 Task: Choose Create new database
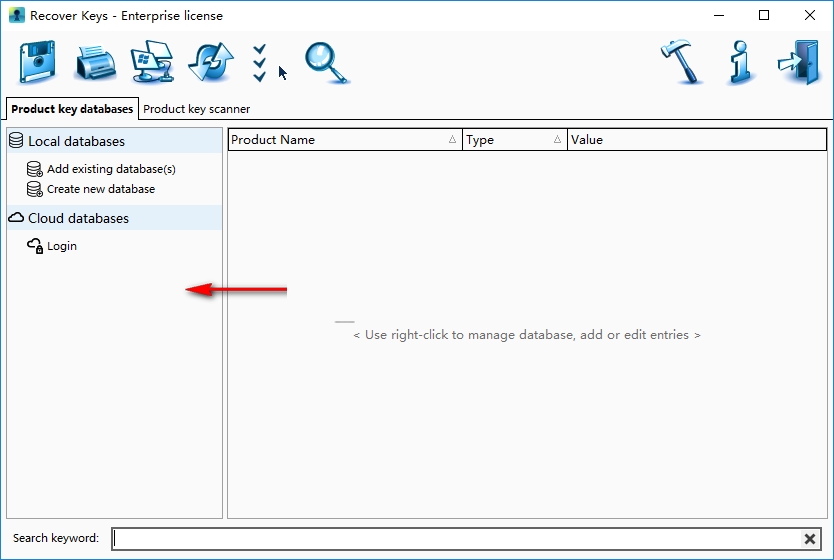click(101, 189)
